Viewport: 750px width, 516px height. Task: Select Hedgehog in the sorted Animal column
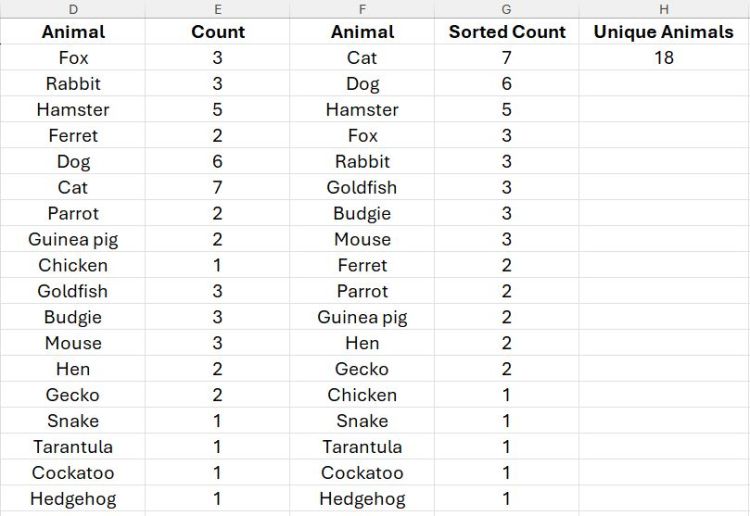(362, 498)
